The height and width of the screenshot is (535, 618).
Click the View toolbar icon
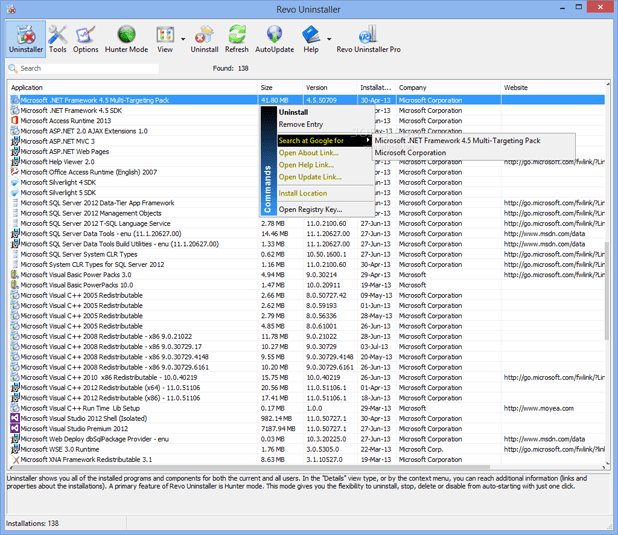click(165, 39)
